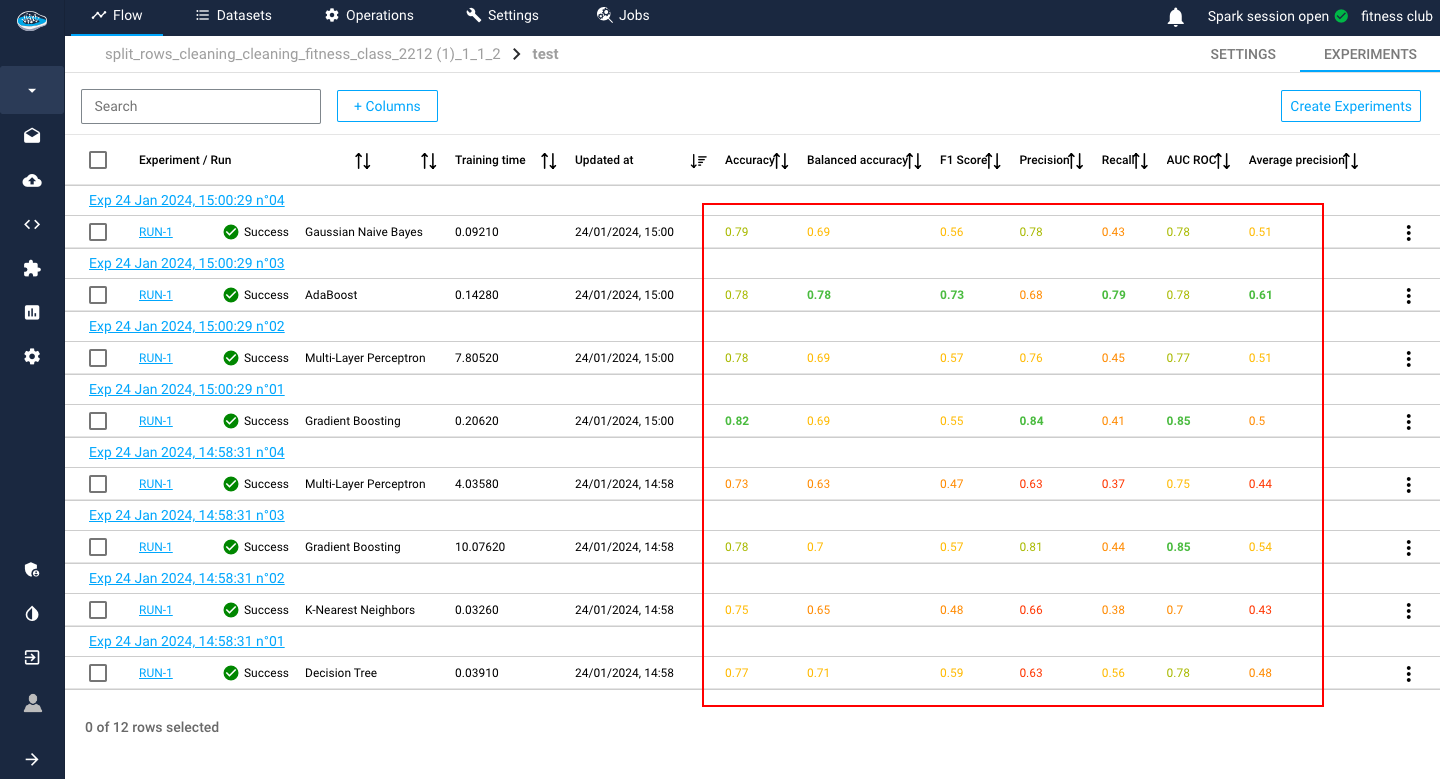Check the AdaBoost run checkbox

pyautogui.click(x=98, y=295)
